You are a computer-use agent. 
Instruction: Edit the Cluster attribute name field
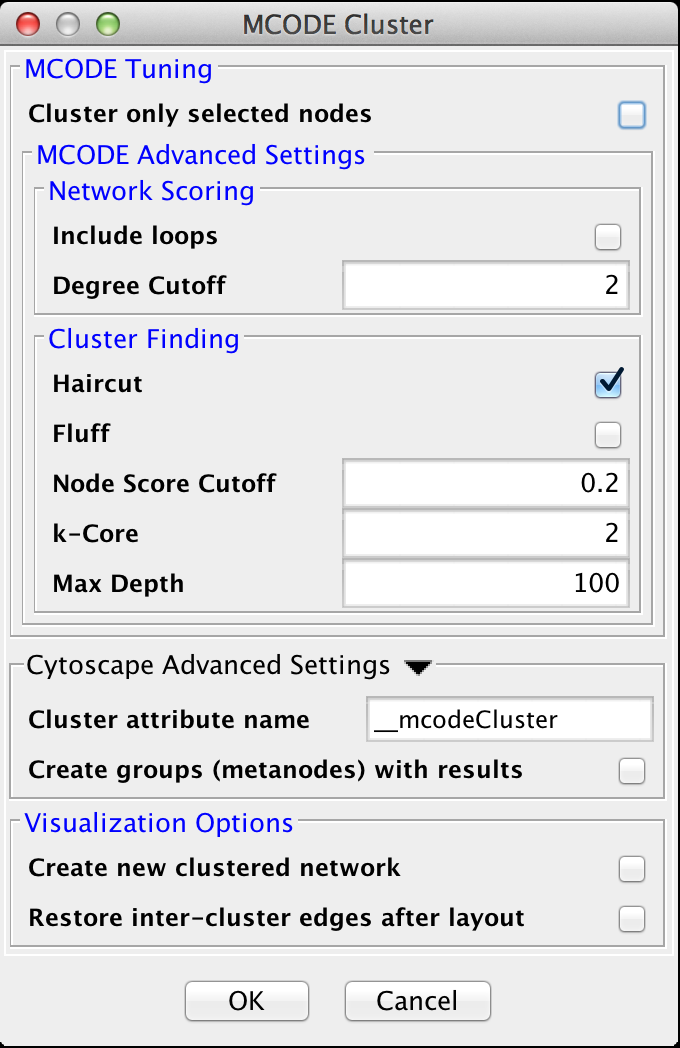(x=510, y=720)
